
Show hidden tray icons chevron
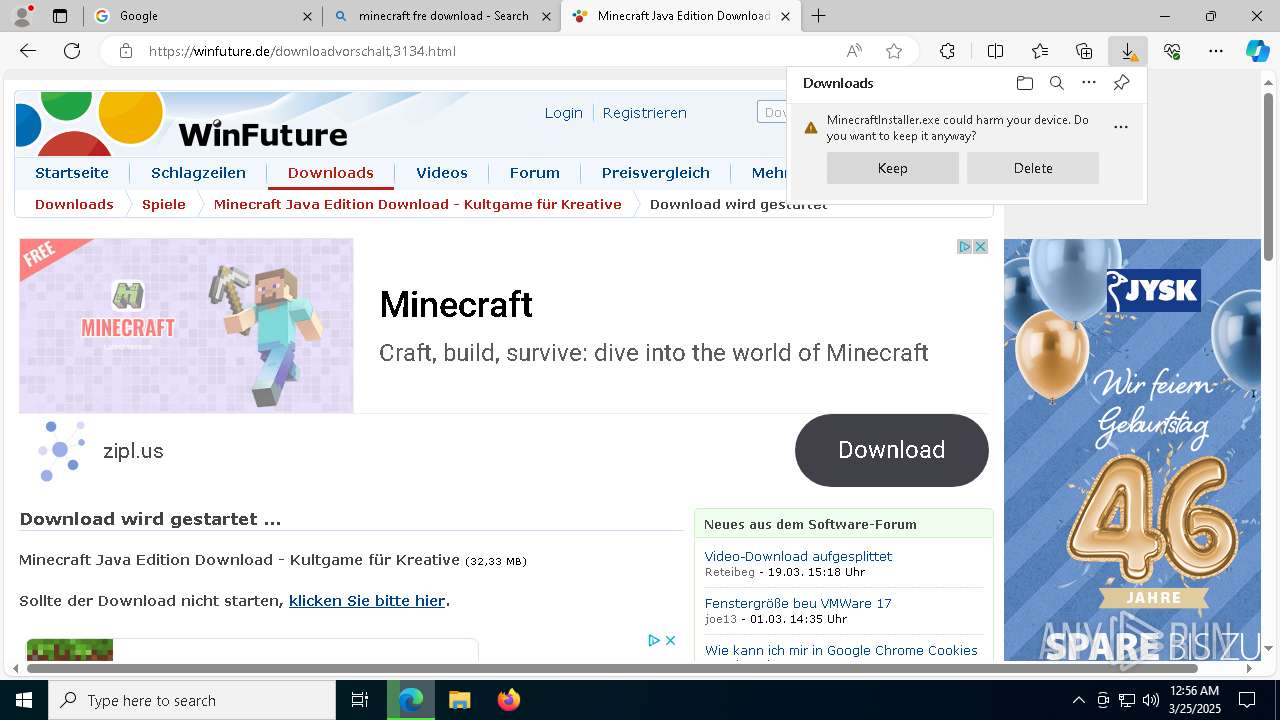coord(1078,700)
